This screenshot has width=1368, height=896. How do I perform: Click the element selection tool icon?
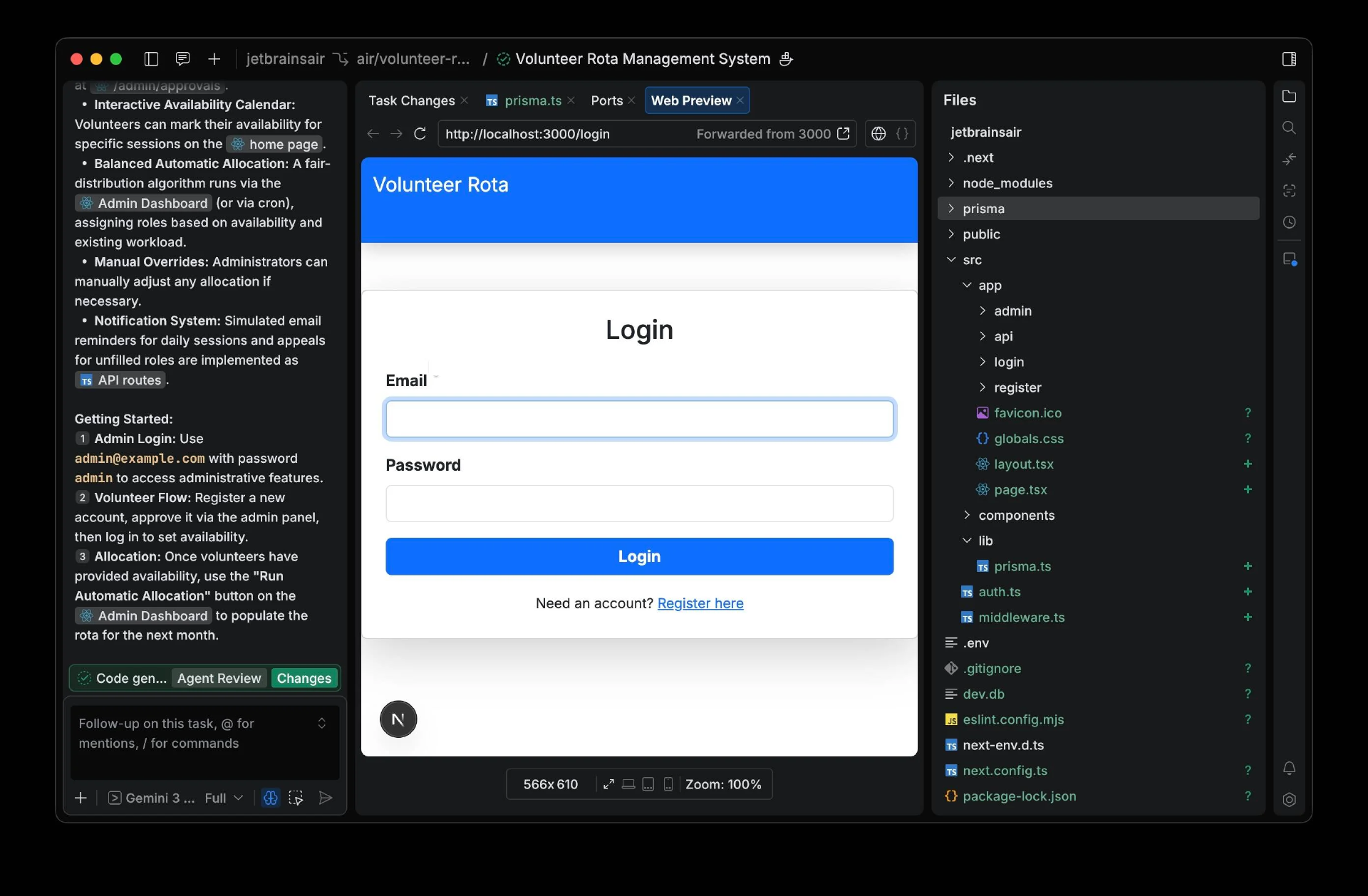[x=296, y=798]
